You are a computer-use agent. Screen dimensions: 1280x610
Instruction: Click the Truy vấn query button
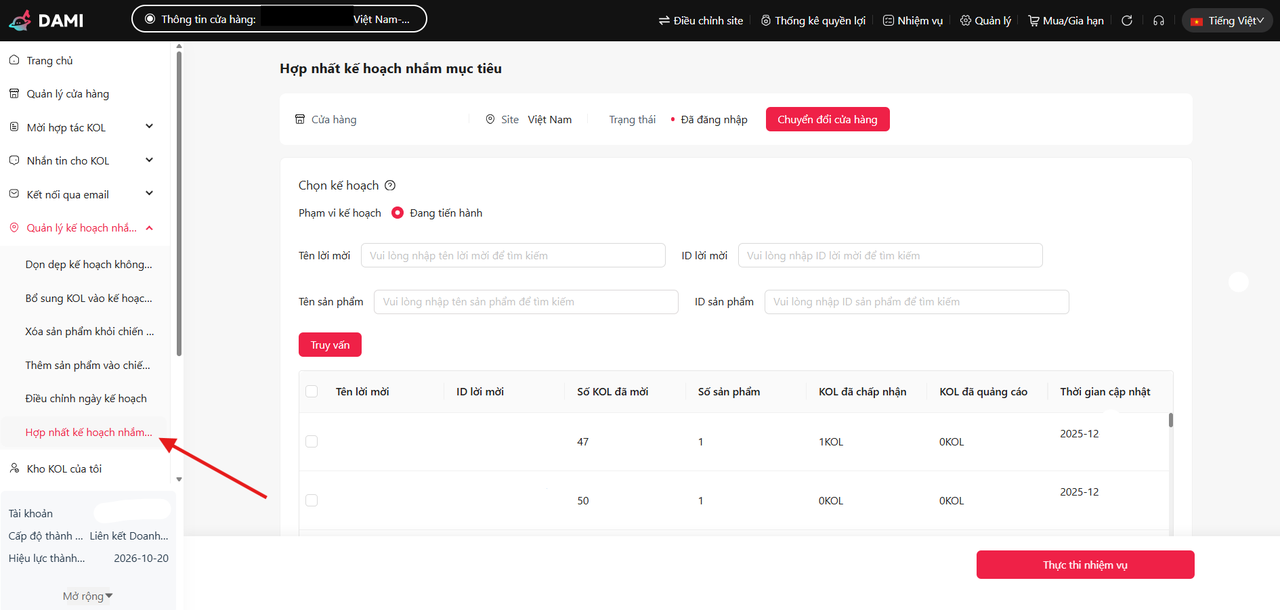pos(329,345)
